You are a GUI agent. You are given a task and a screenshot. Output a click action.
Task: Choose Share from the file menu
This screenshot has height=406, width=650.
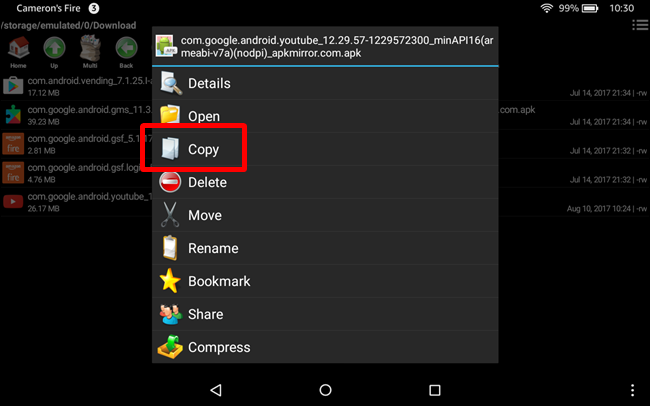325,314
